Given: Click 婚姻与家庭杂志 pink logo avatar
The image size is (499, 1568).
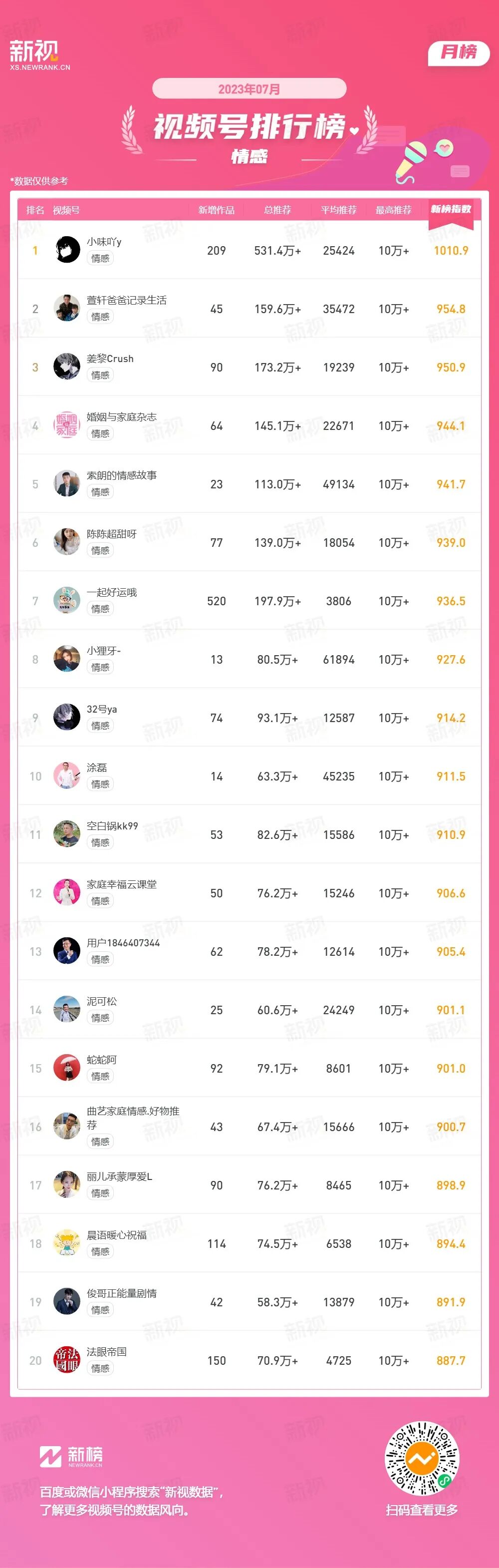Looking at the screenshot, I should [67, 425].
